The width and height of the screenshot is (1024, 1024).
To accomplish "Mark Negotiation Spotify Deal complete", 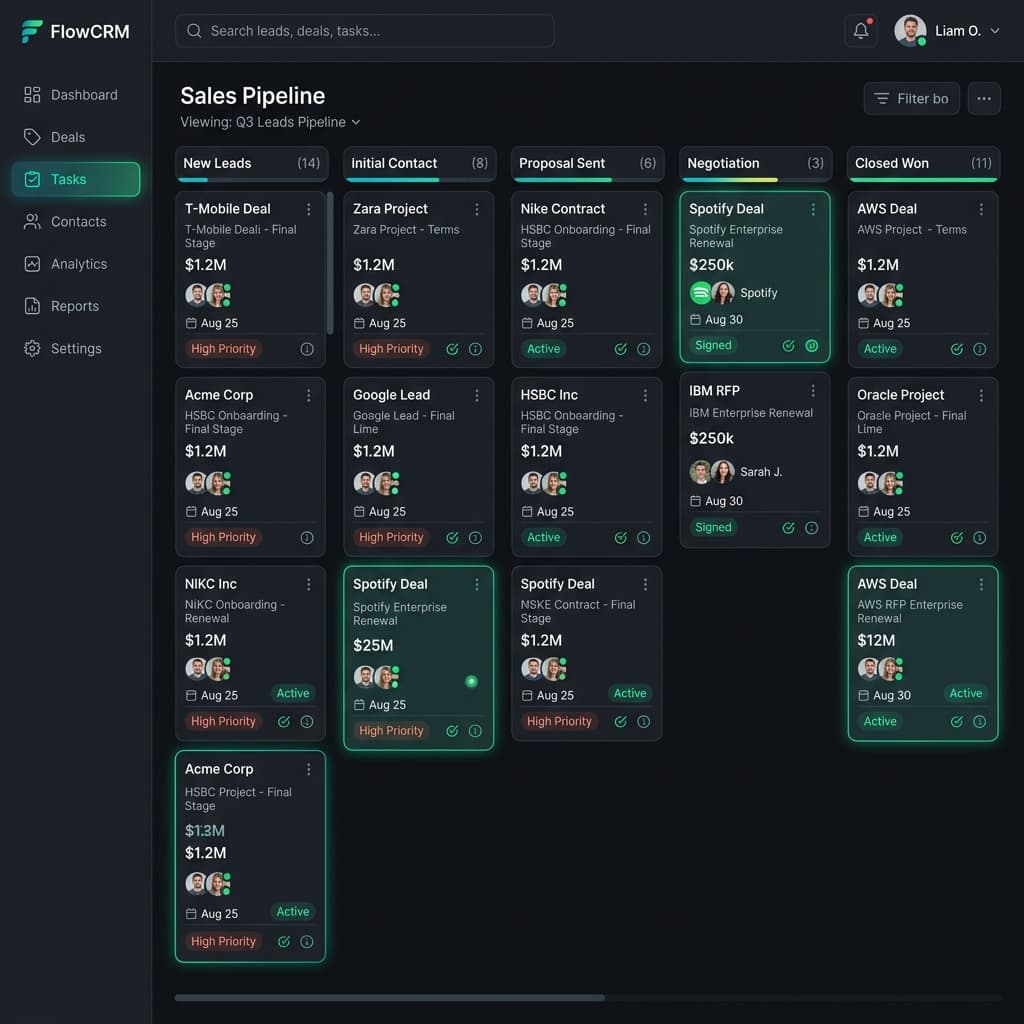I will (788, 345).
